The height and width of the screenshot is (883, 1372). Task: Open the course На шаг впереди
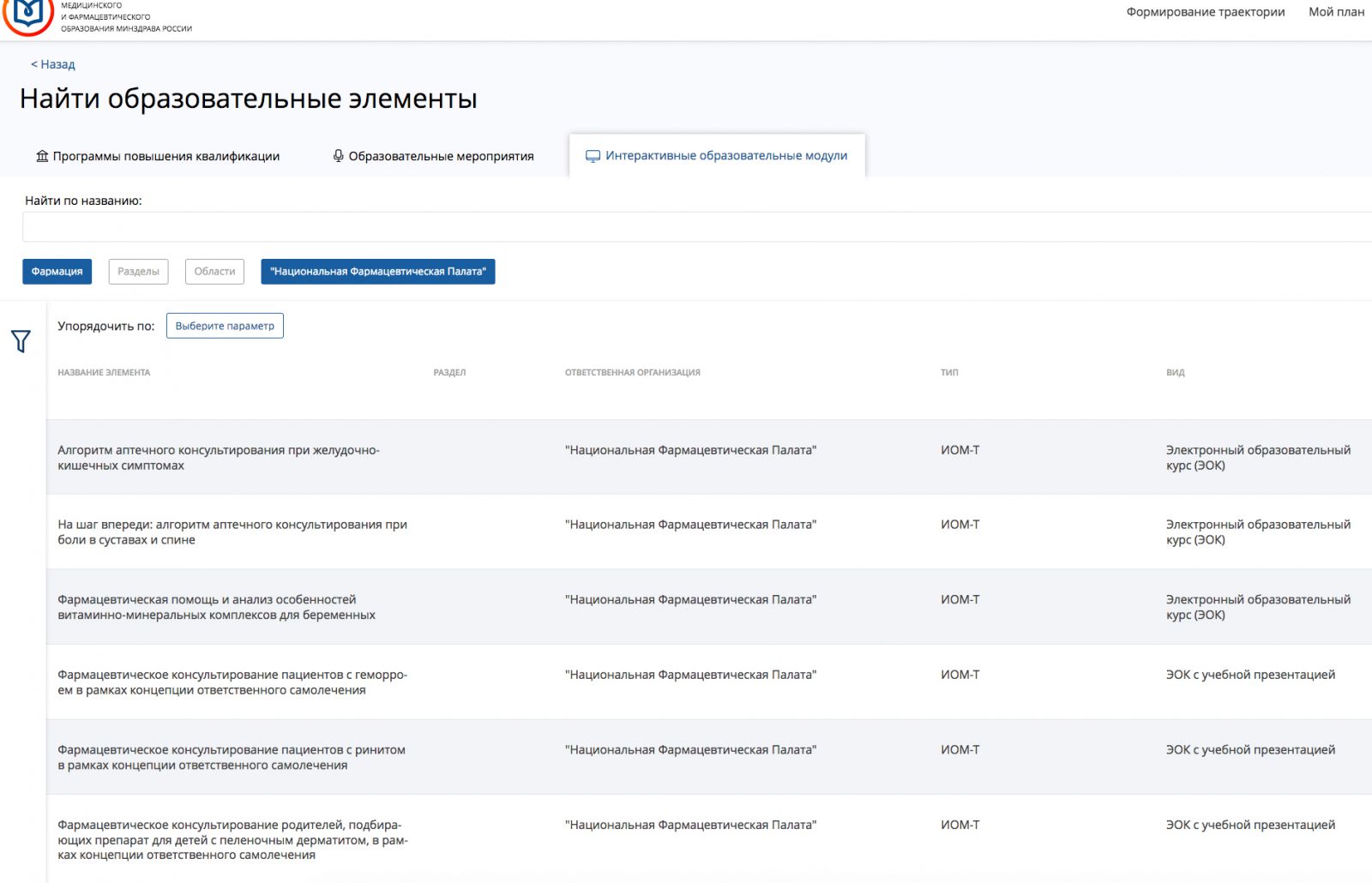232,532
